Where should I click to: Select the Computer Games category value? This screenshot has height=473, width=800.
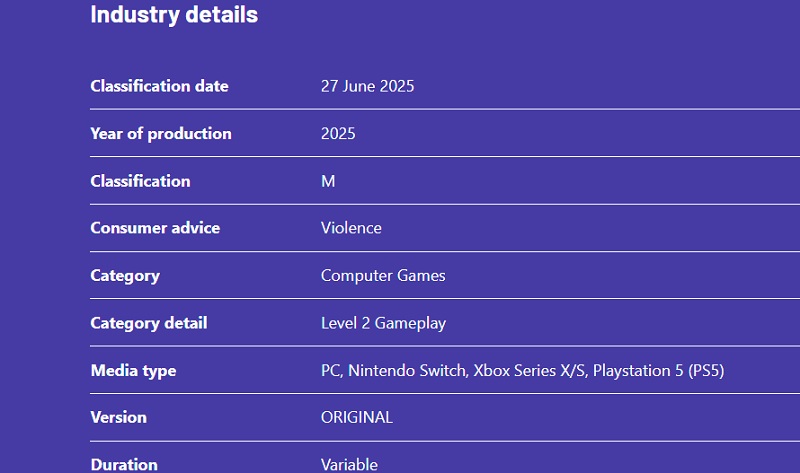click(x=383, y=276)
